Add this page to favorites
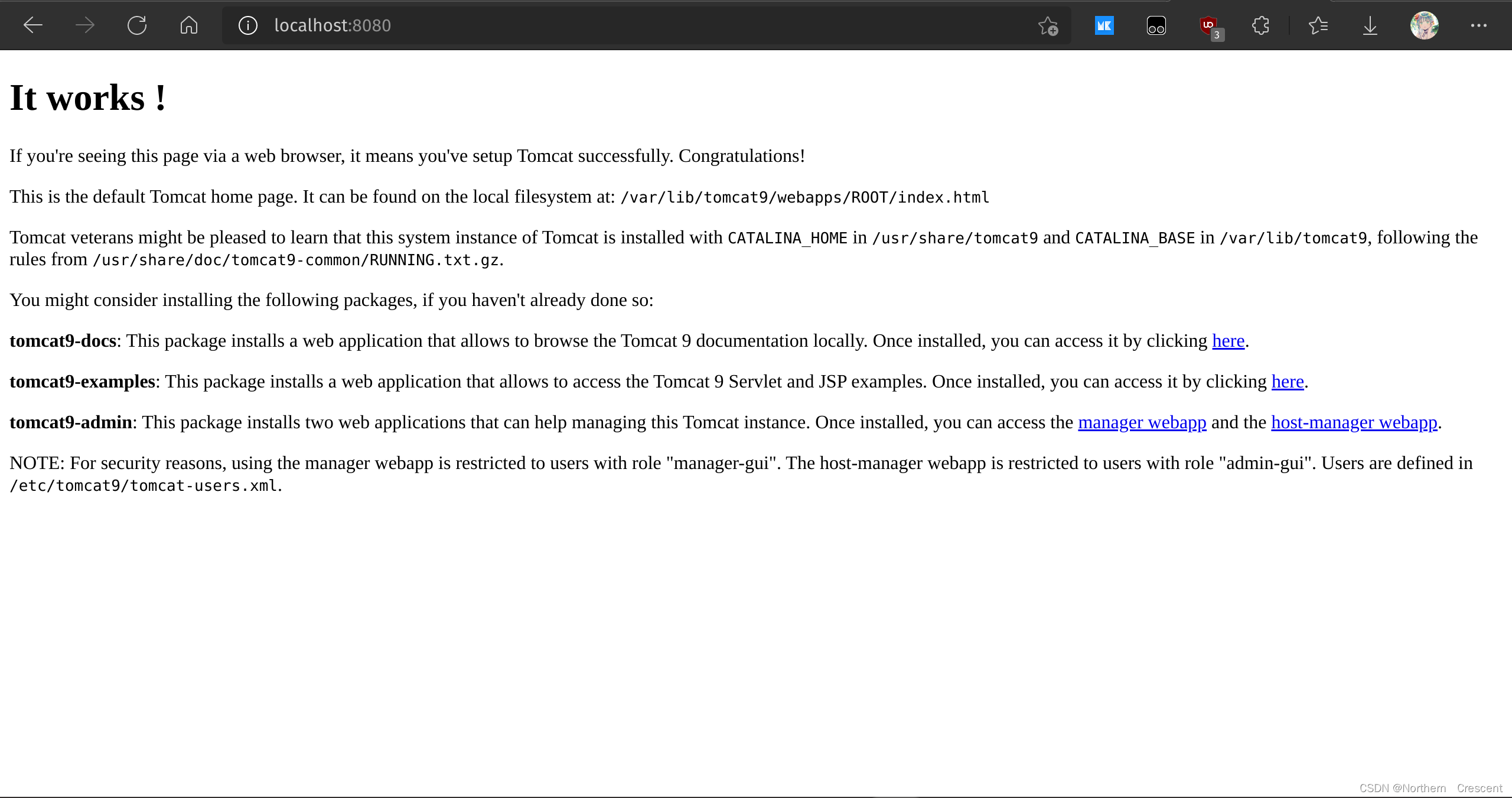 [x=1048, y=25]
